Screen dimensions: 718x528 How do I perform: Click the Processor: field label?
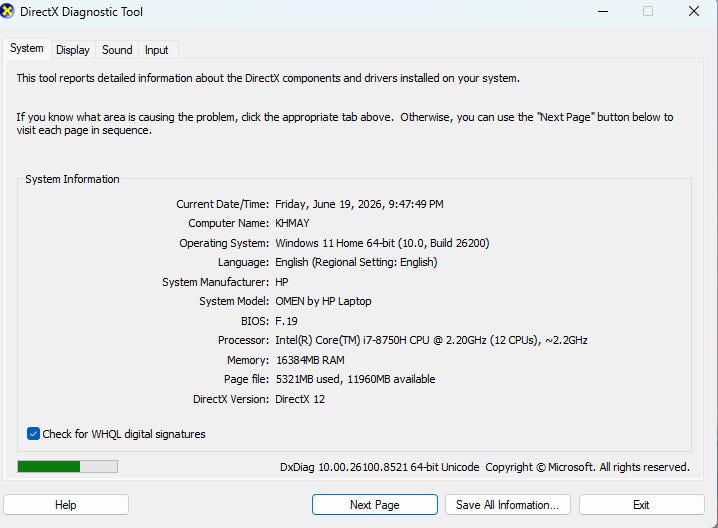(x=243, y=340)
